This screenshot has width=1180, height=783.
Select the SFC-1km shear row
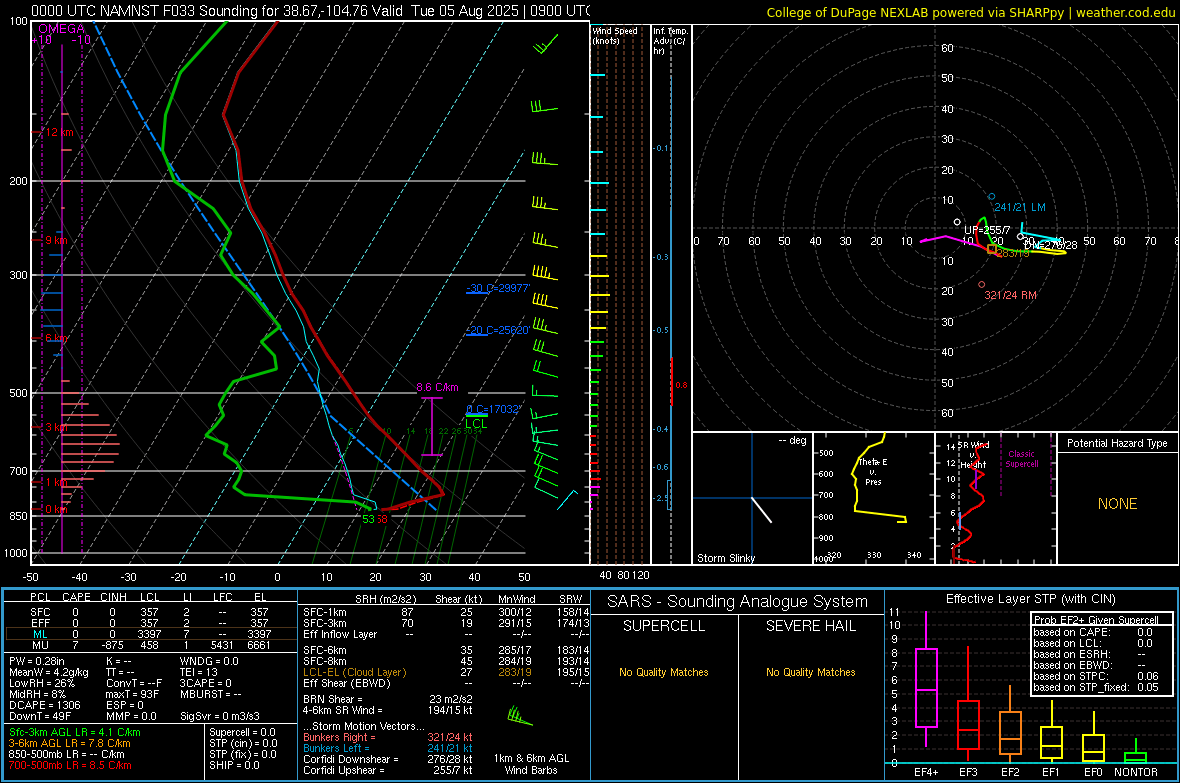446,612
